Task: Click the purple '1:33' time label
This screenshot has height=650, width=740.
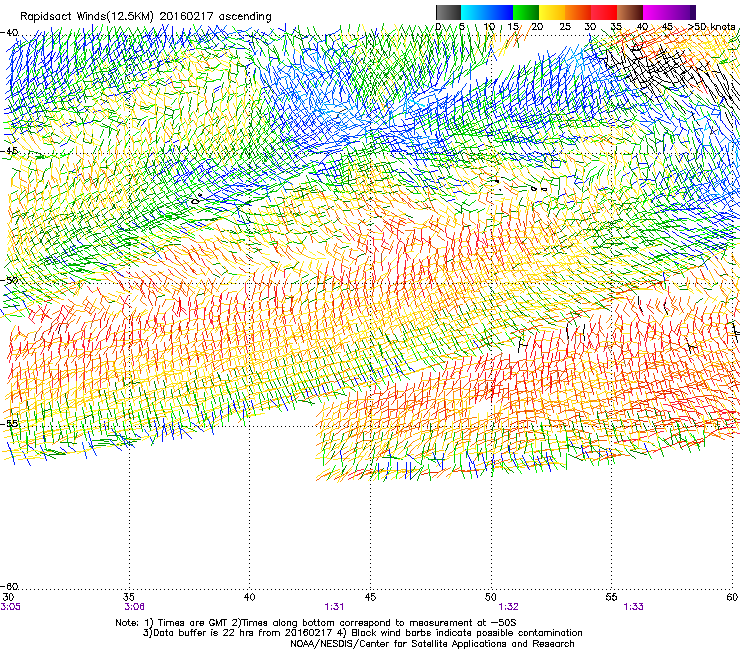Action: [x=633, y=607]
